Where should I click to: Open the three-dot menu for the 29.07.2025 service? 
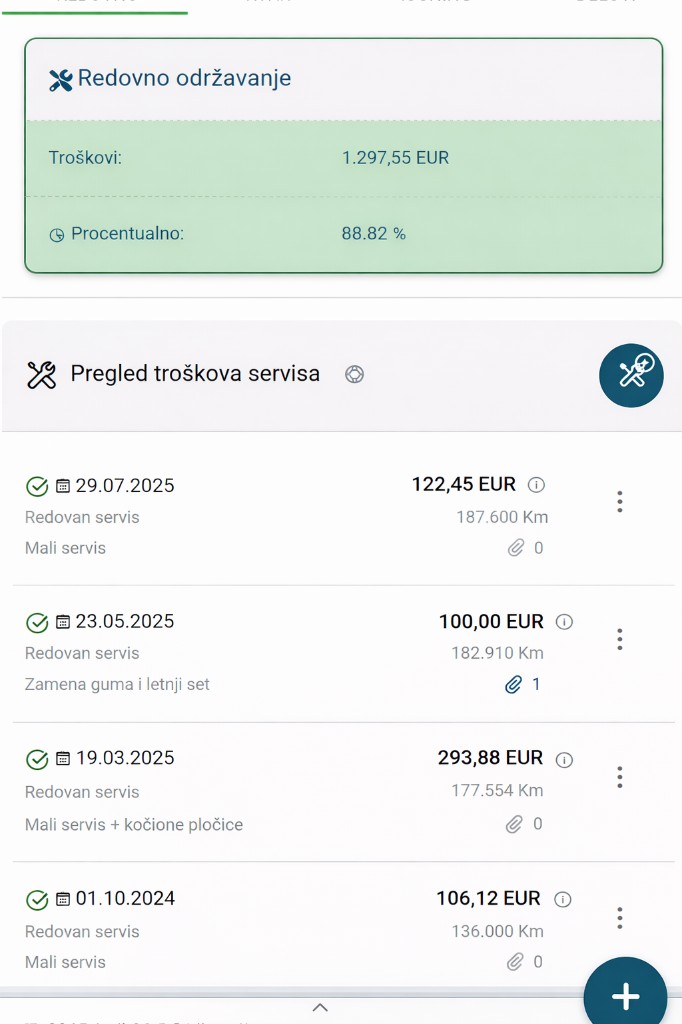tap(619, 501)
